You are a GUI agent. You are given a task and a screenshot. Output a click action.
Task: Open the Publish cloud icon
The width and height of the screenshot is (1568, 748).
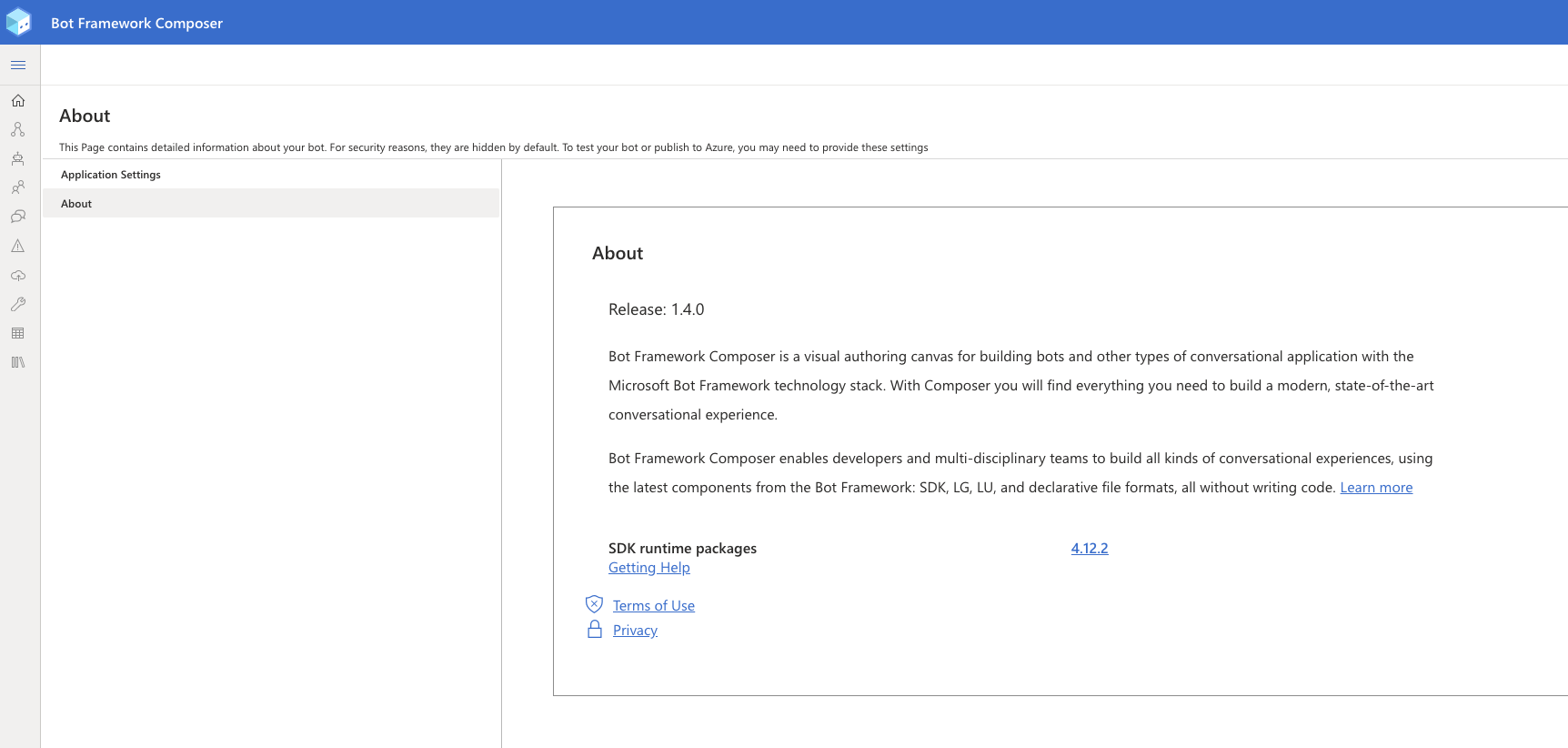click(18, 275)
